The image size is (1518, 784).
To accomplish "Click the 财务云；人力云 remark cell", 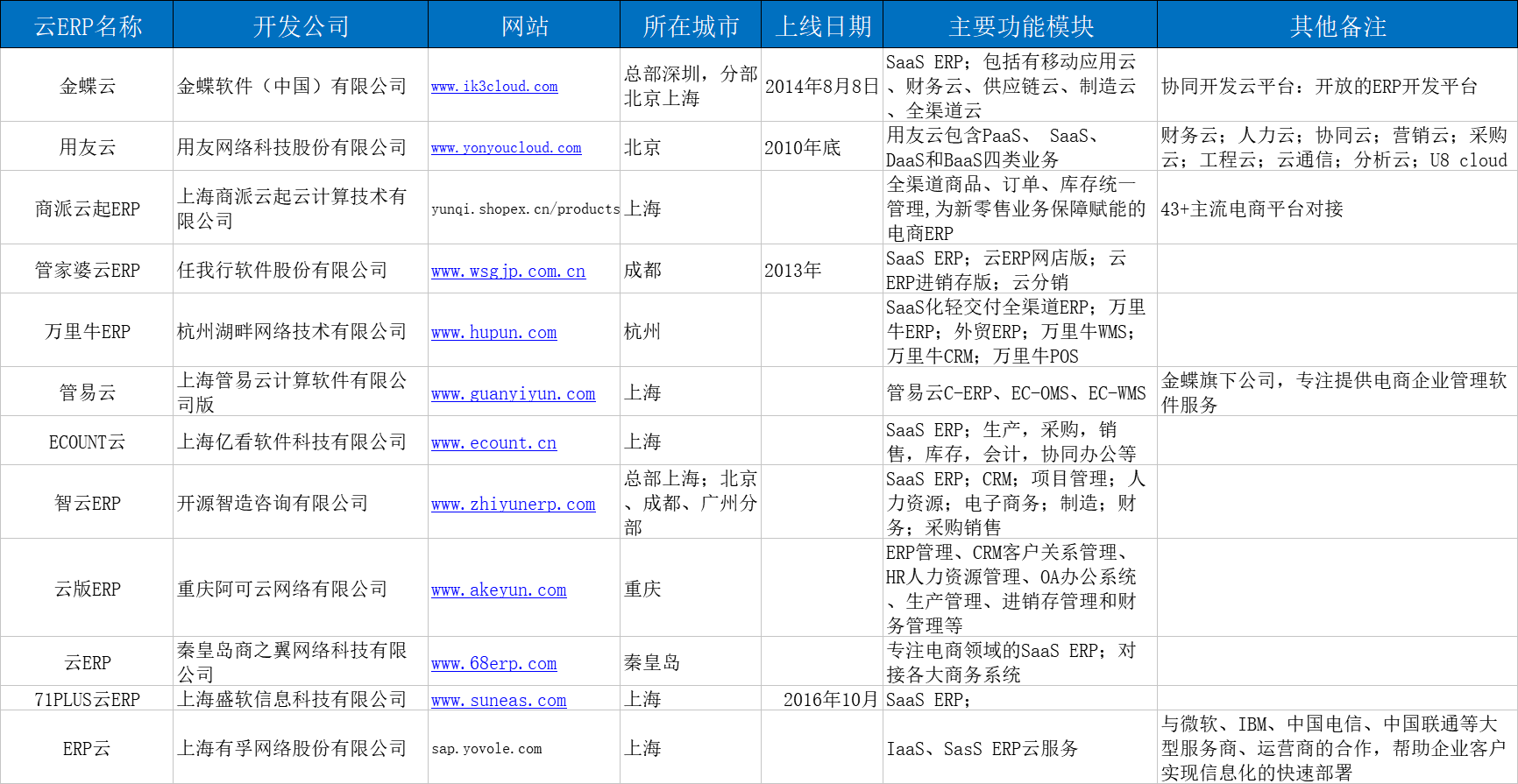I will pos(1337,146).
